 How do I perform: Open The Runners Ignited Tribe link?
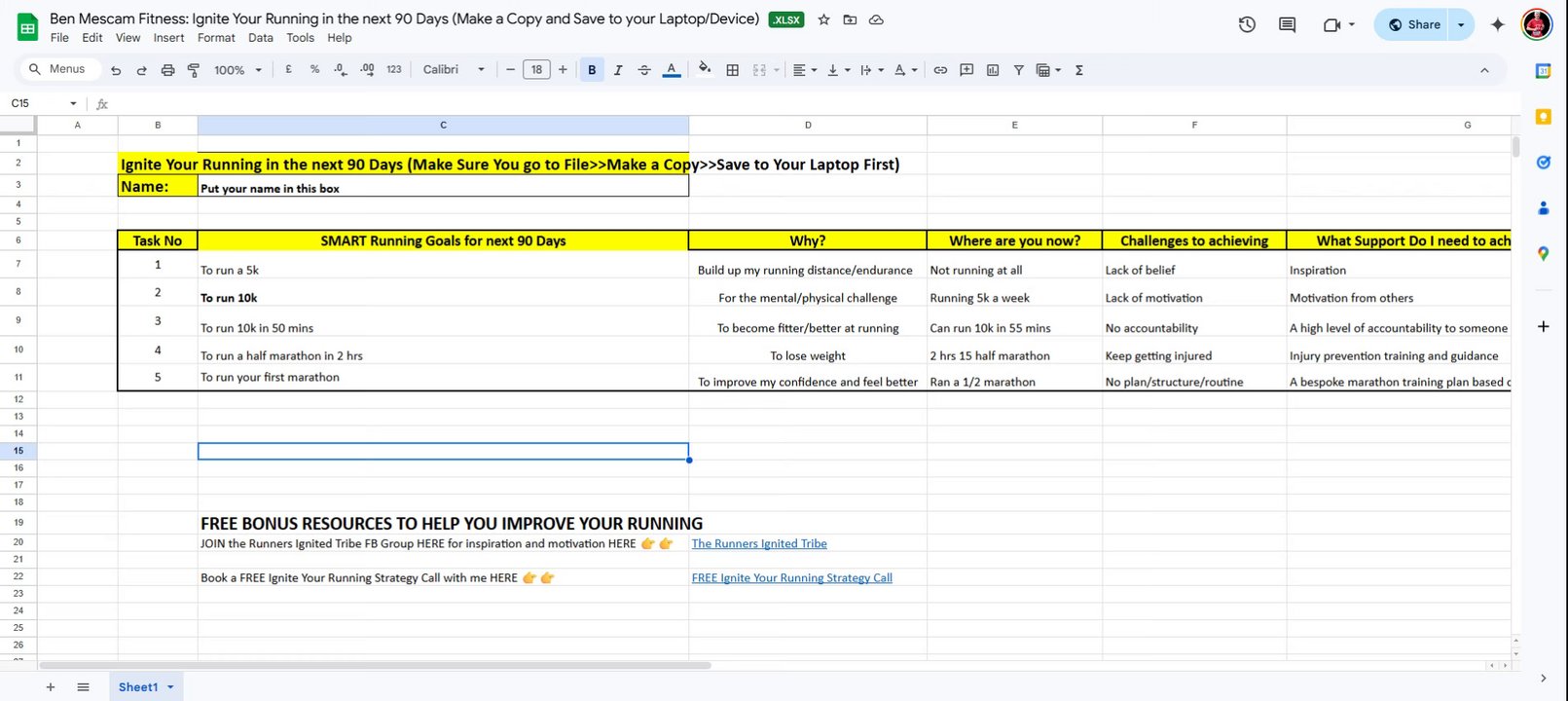pos(759,543)
